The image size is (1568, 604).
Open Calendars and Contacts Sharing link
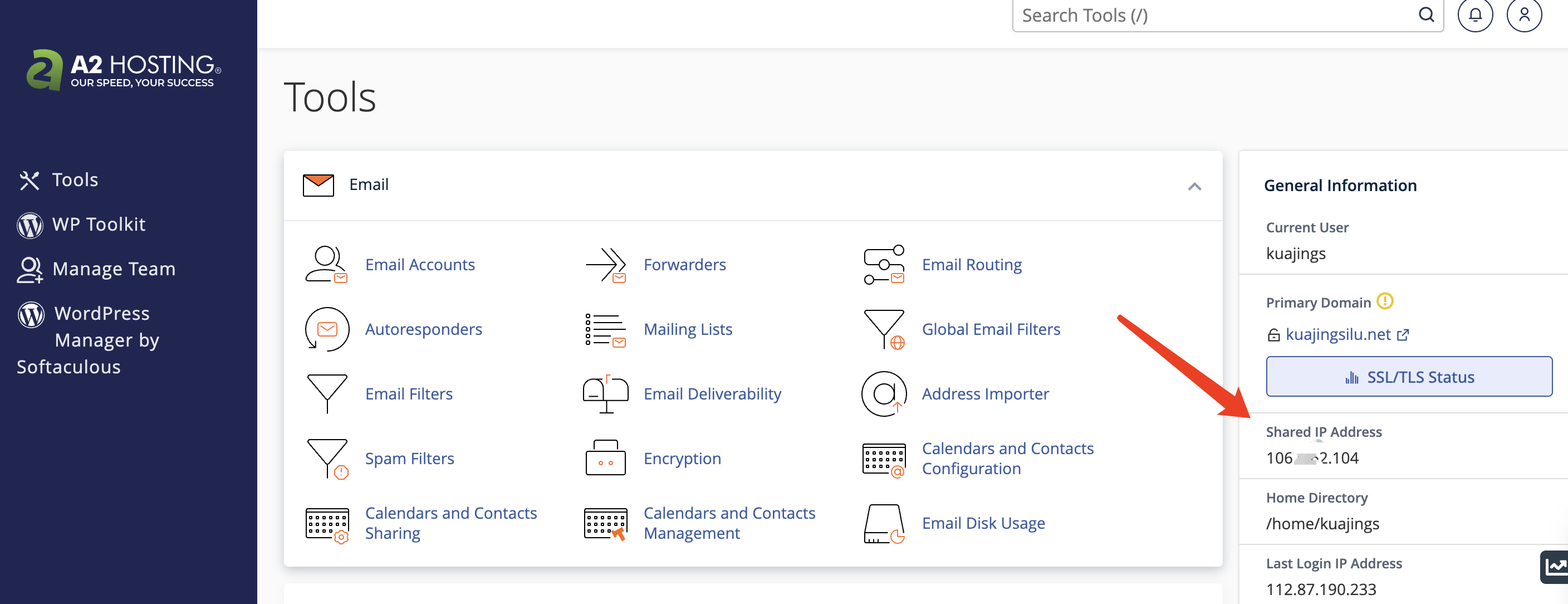coord(451,523)
